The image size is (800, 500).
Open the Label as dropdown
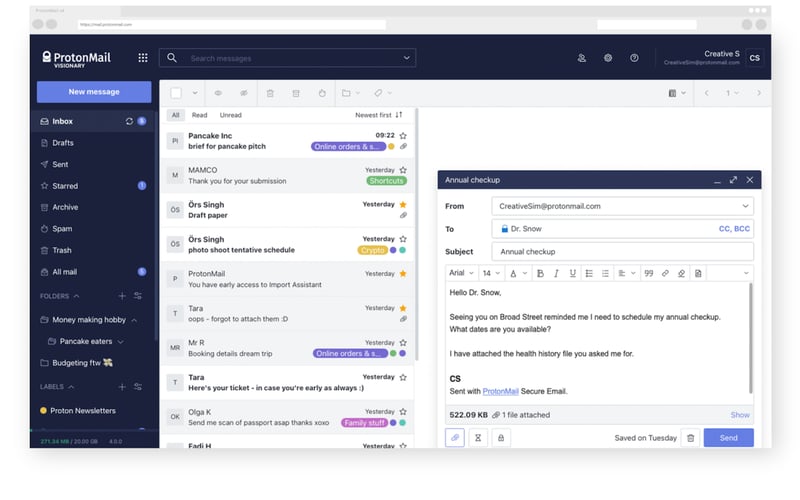click(383, 93)
